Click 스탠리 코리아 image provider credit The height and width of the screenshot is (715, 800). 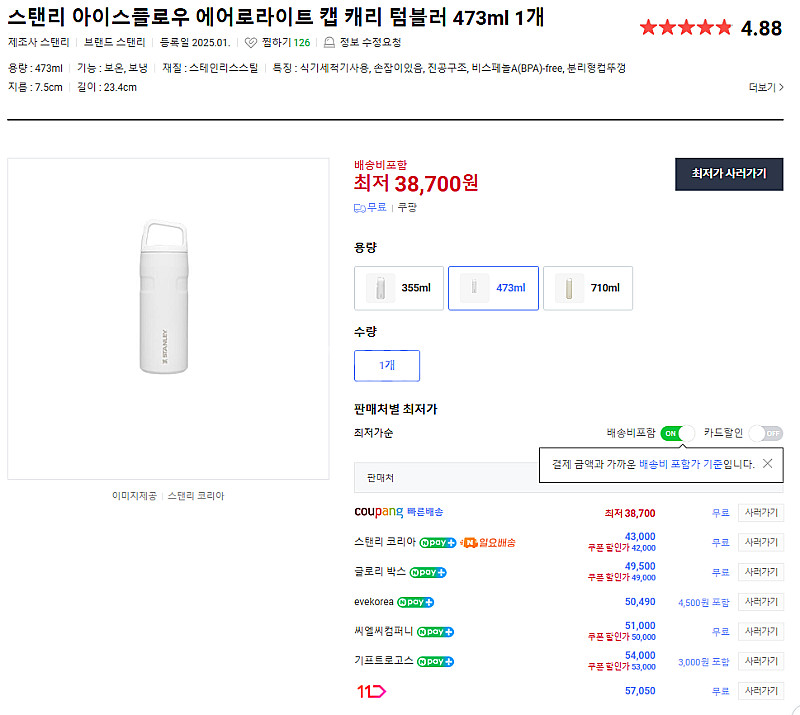196,496
